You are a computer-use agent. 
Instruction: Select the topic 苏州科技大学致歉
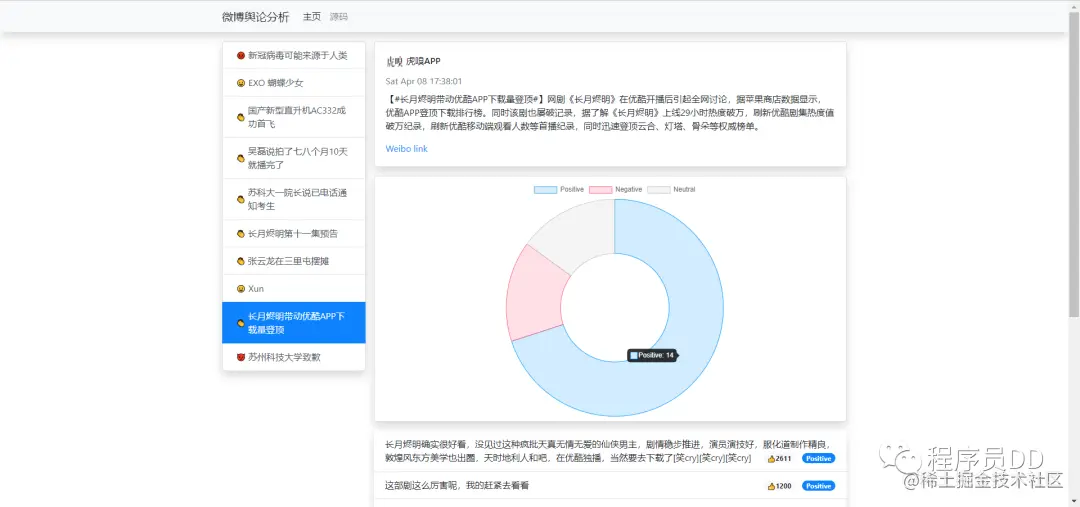tap(294, 357)
